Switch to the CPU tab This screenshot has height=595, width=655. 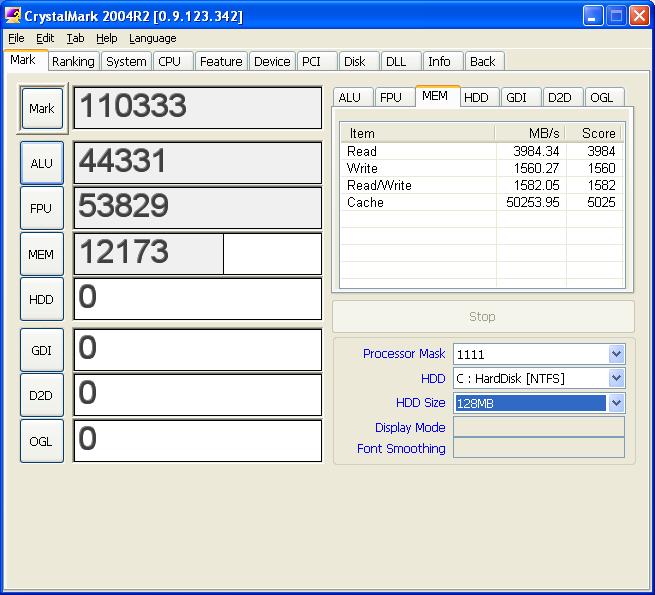tap(173, 61)
